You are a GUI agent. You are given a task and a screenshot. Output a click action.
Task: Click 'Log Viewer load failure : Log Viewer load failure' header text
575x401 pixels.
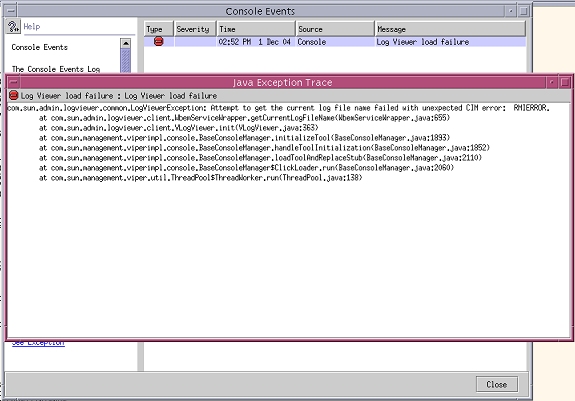coord(119,96)
